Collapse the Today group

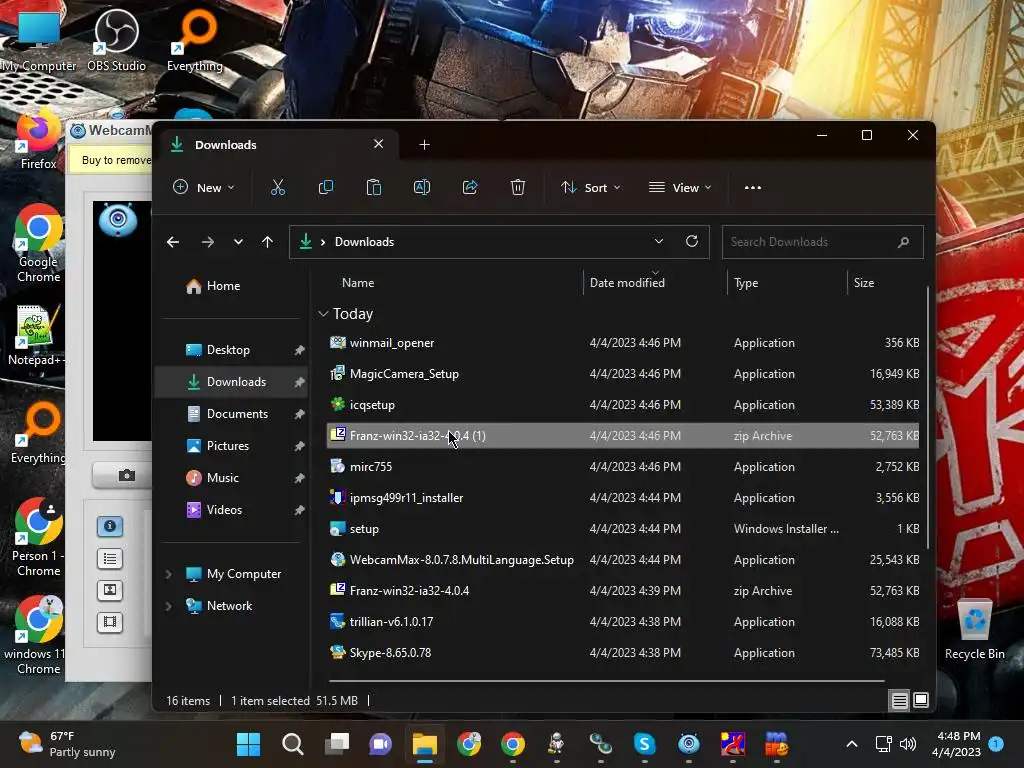tap(323, 314)
